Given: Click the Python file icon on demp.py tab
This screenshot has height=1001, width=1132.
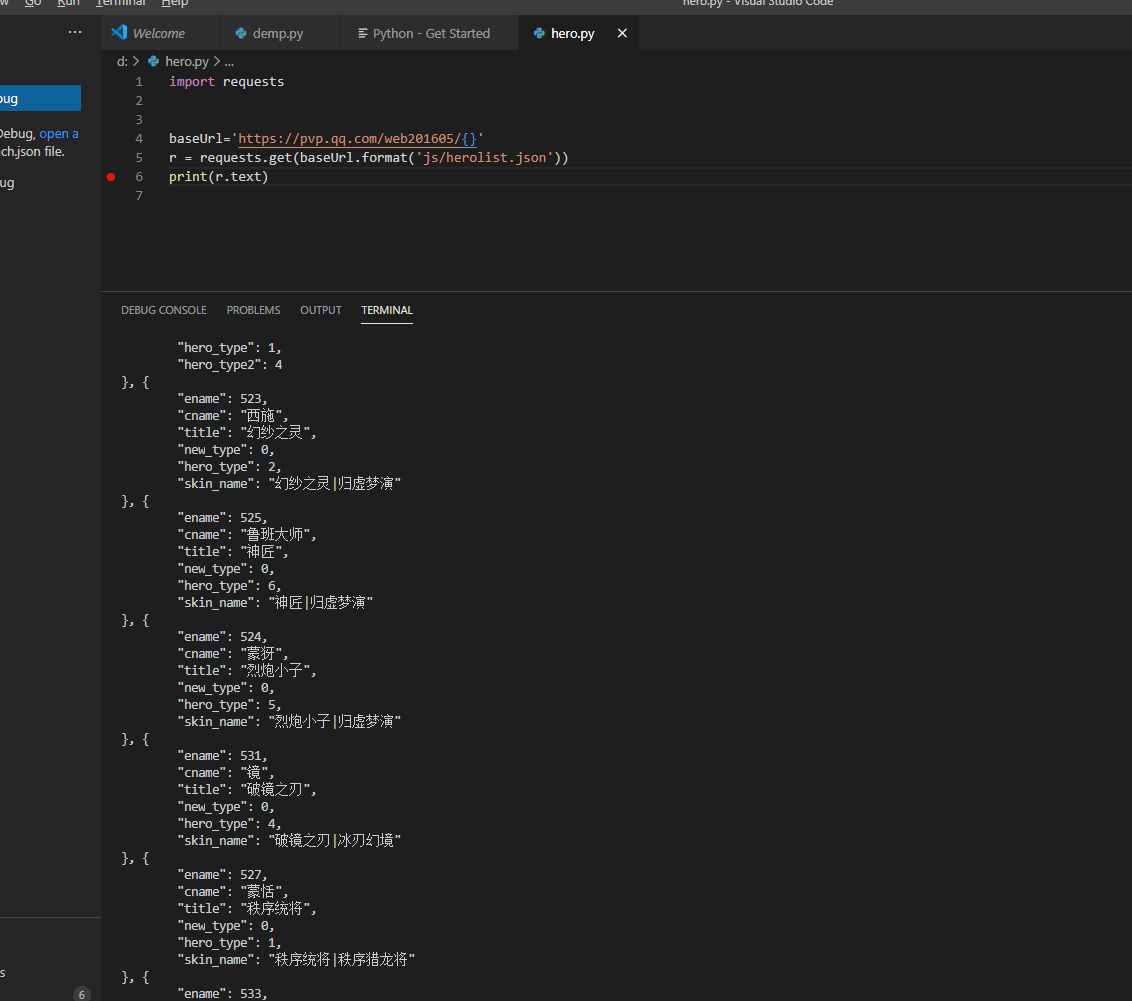Looking at the screenshot, I should click(241, 33).
